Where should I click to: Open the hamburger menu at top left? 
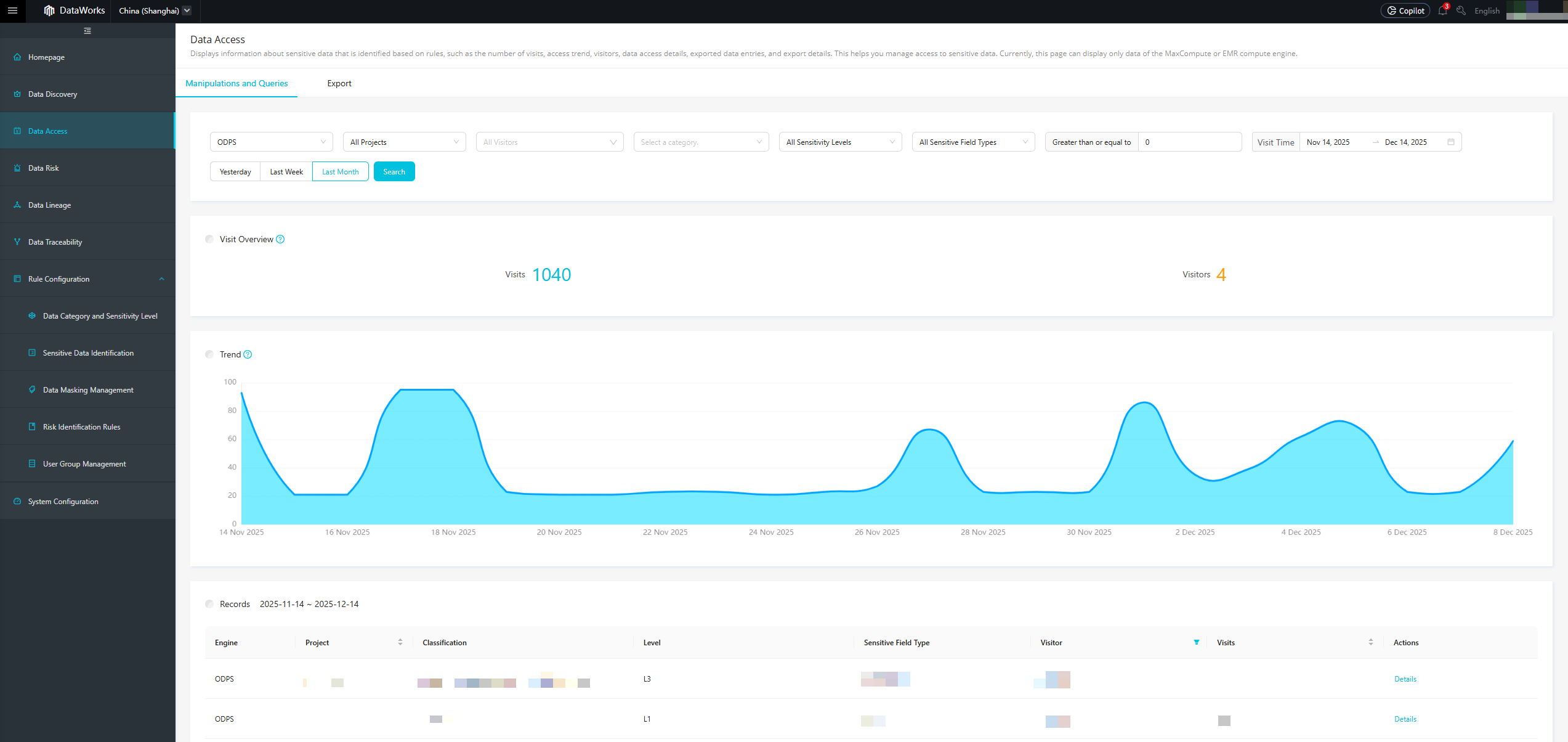click(12, 10)
